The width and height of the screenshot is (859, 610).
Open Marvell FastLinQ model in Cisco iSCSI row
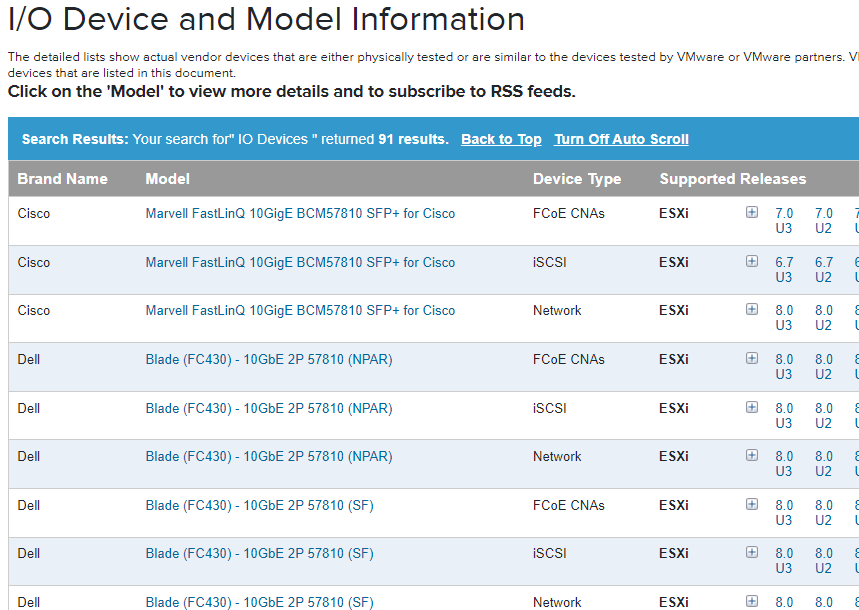300,263
